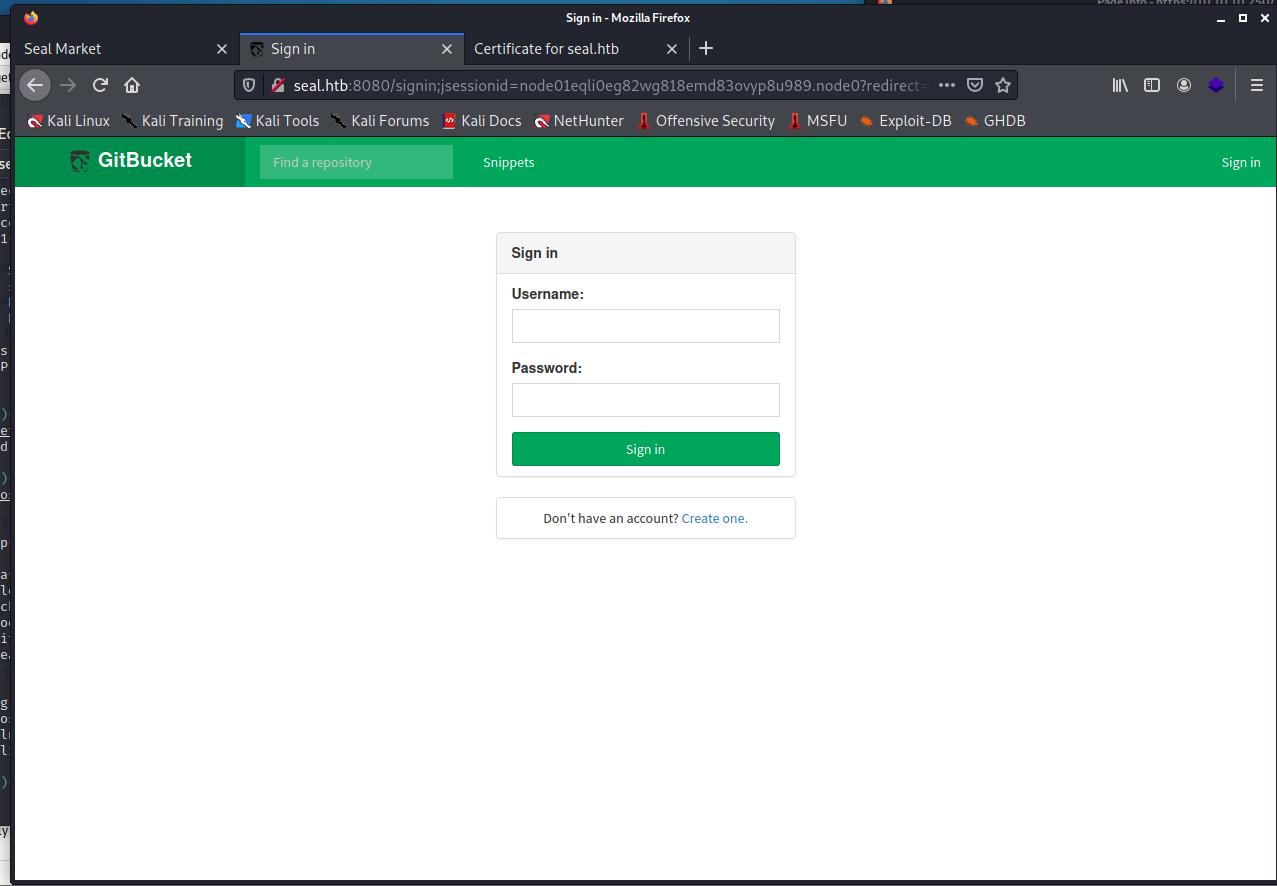
Task: Open the Firefox hamburger menu
Action: click(1257, 85)
